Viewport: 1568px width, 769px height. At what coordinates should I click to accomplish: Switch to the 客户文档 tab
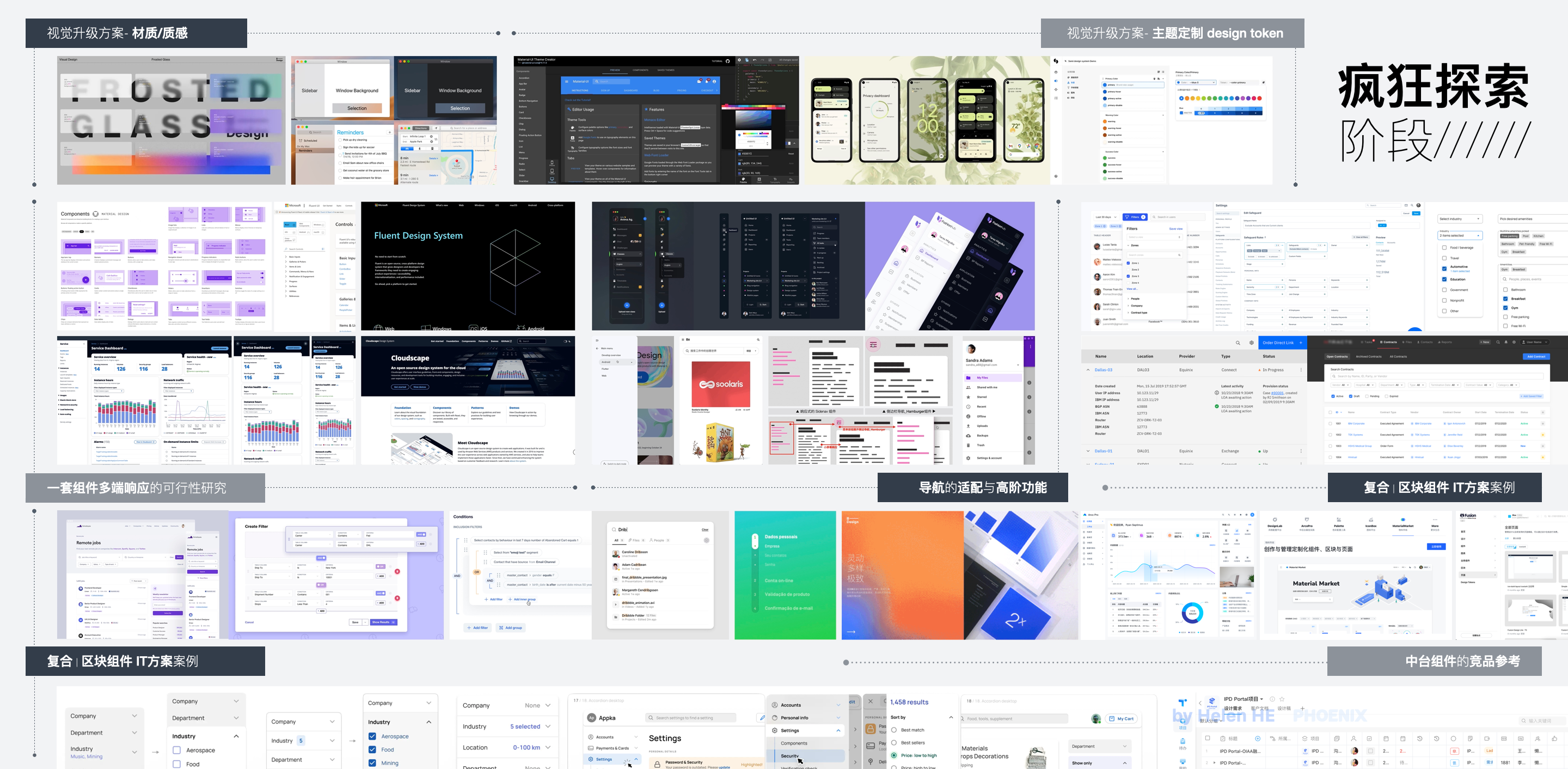[x=1259, y=709]
